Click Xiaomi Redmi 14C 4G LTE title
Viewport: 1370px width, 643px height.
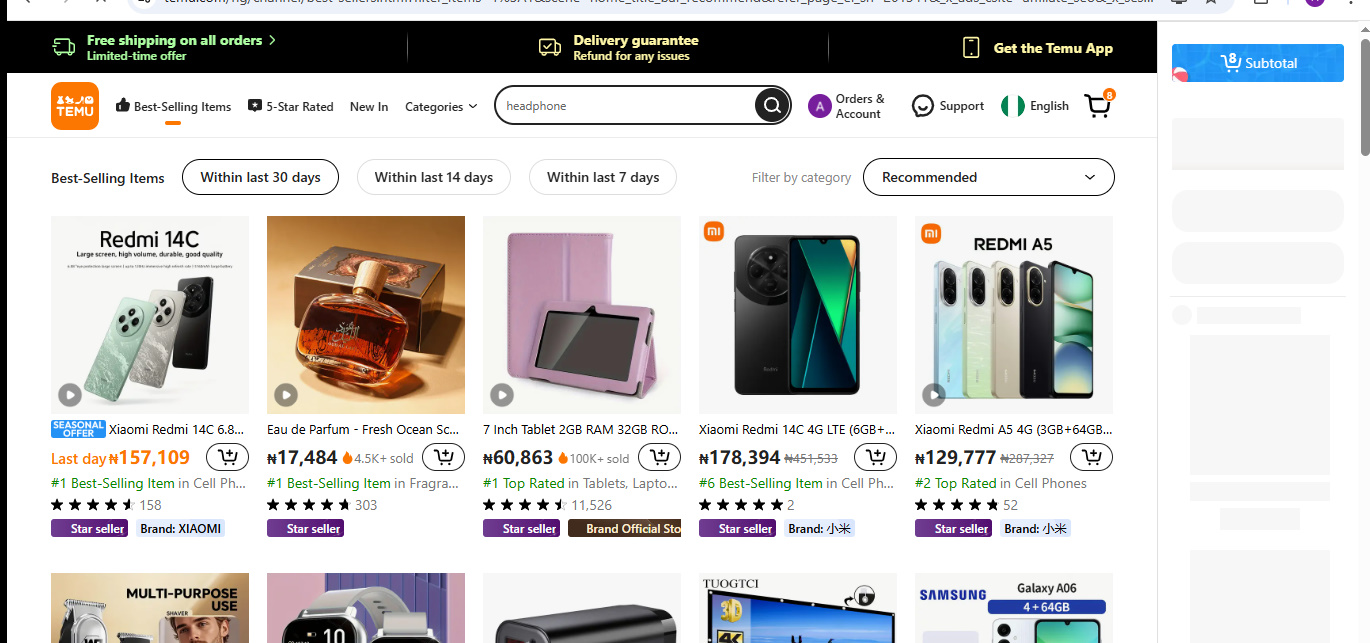[797, 429]
